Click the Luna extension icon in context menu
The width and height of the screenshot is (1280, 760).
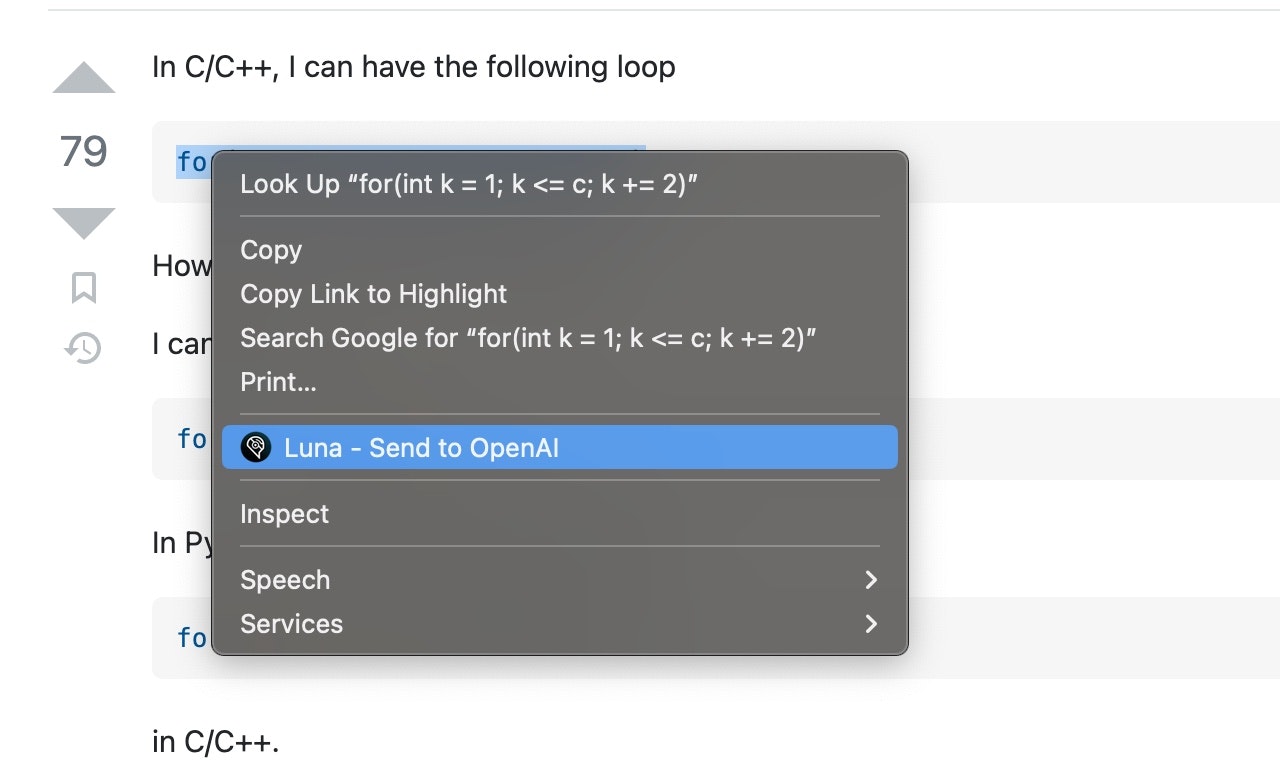click(x=256, y=447)
